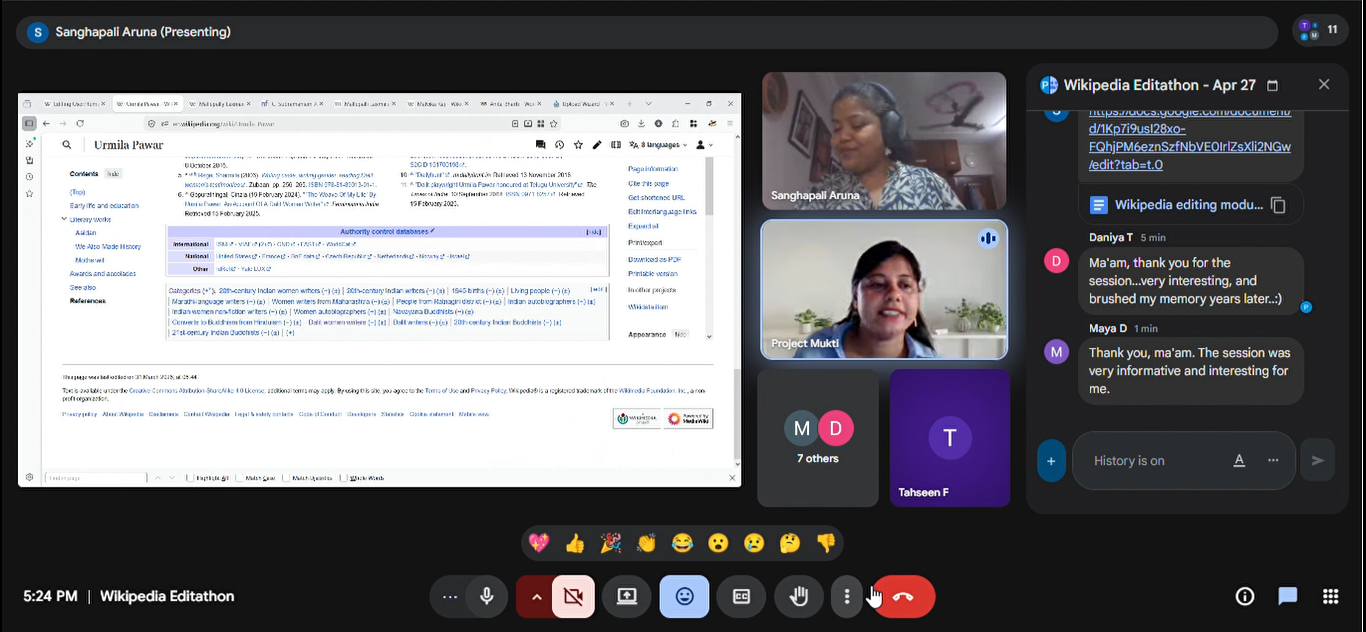Send the thumbs down reaction
Viewport: 1366px width, 632px height.
tap(825, 543)
